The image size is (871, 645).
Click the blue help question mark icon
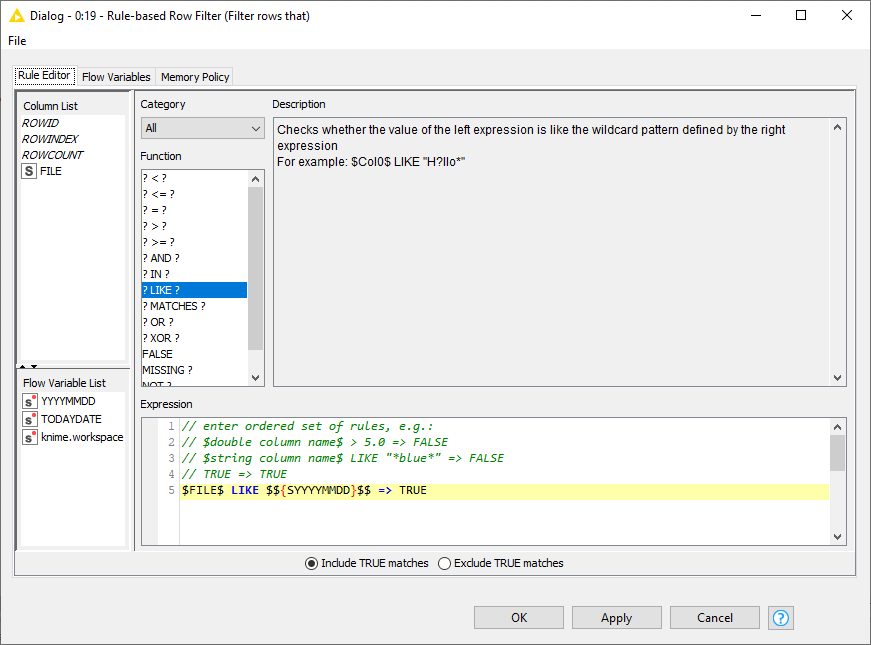tap(780, 618)
